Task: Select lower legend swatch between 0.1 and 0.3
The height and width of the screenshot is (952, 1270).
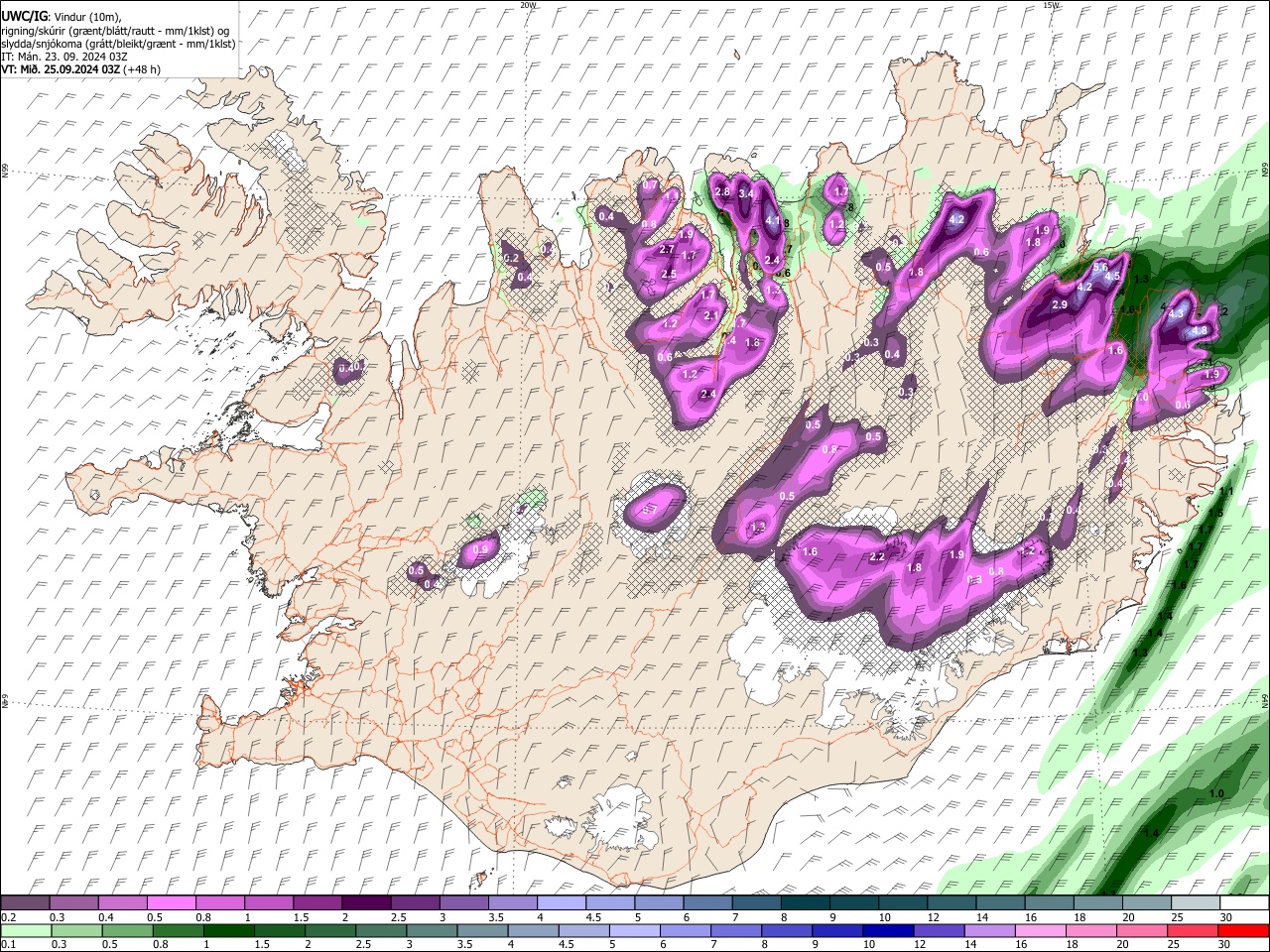Action: click(x=25, y=930)
